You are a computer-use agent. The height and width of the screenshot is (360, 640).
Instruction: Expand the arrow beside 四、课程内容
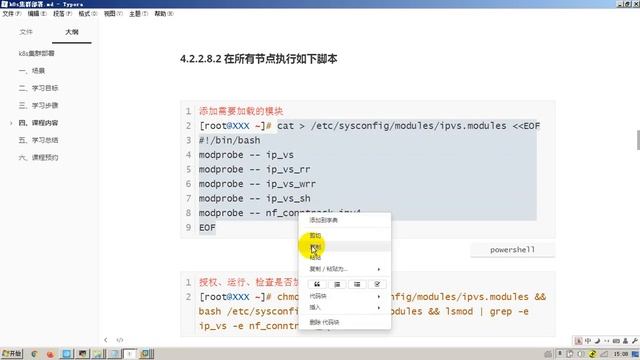pyautogui.click(x=11, y=123)
